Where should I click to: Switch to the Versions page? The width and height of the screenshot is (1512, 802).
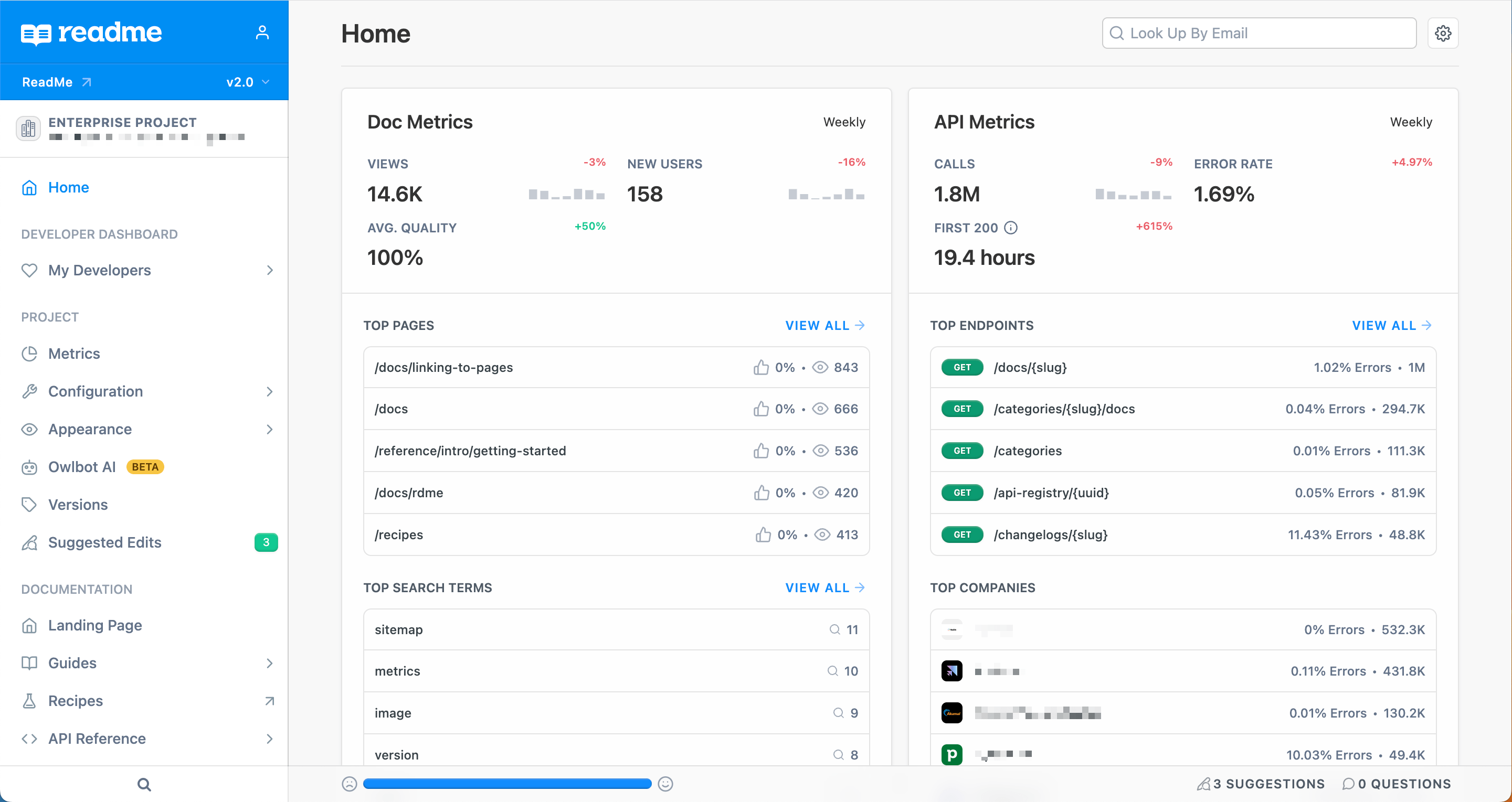(x=78, y=504)
